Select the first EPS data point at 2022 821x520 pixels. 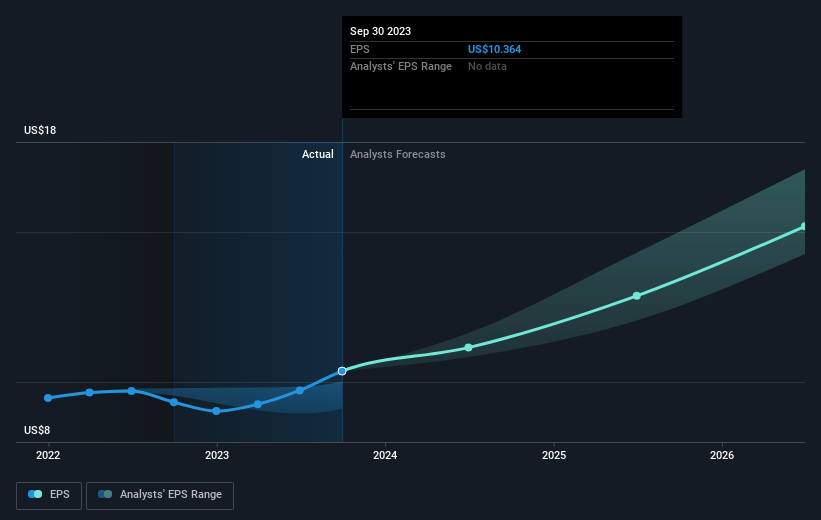[48, 398]
